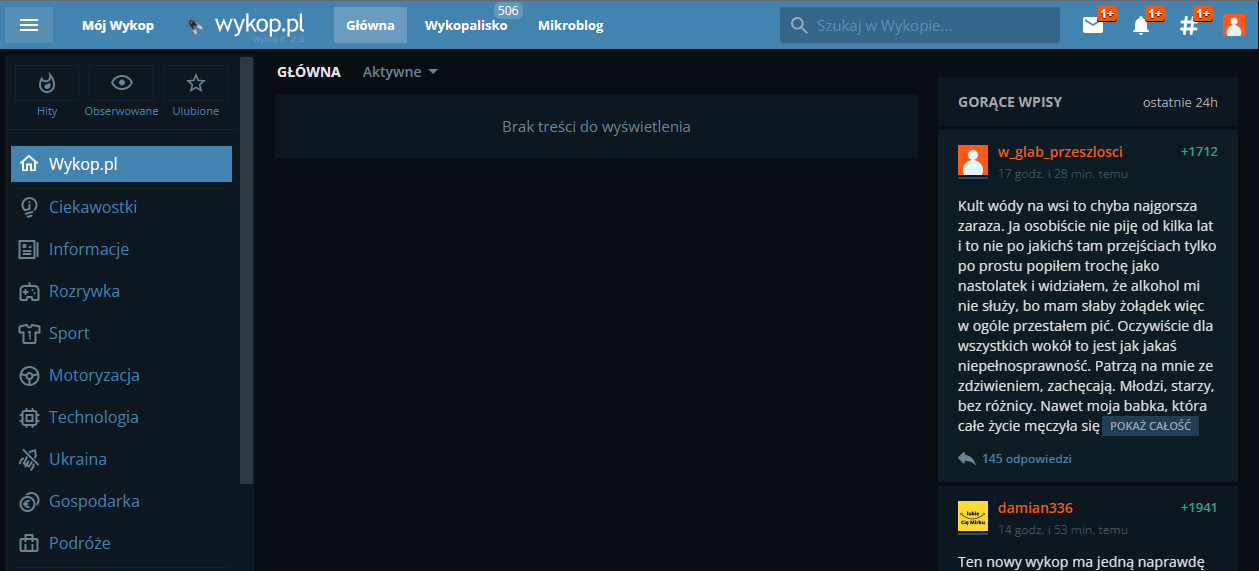Open Hity flame icon

[x=47, y=83]
